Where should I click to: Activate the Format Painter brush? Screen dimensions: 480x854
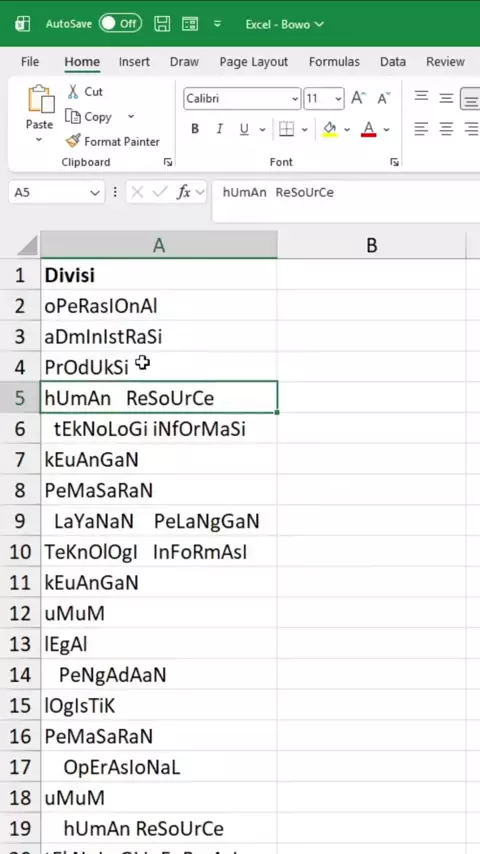(x=72, y=142)
